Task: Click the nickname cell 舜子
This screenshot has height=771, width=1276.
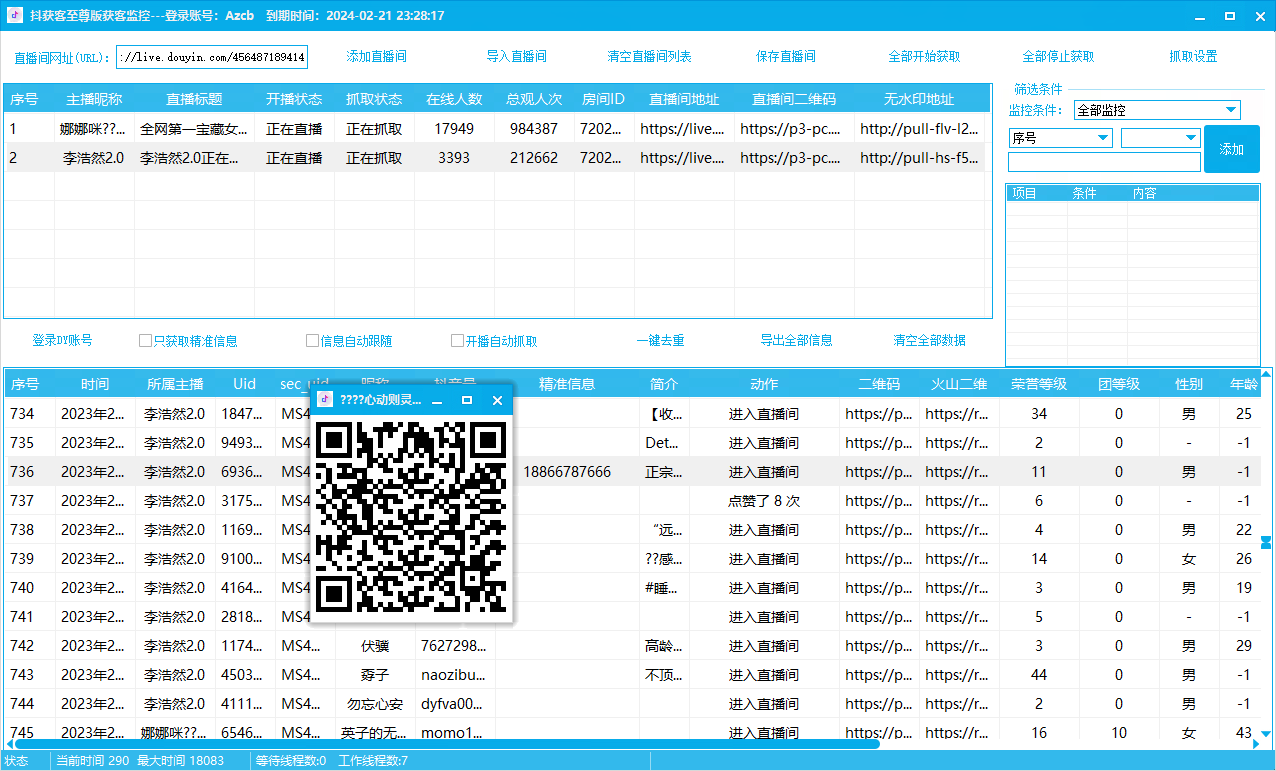Action: click(x=375, y=675)
